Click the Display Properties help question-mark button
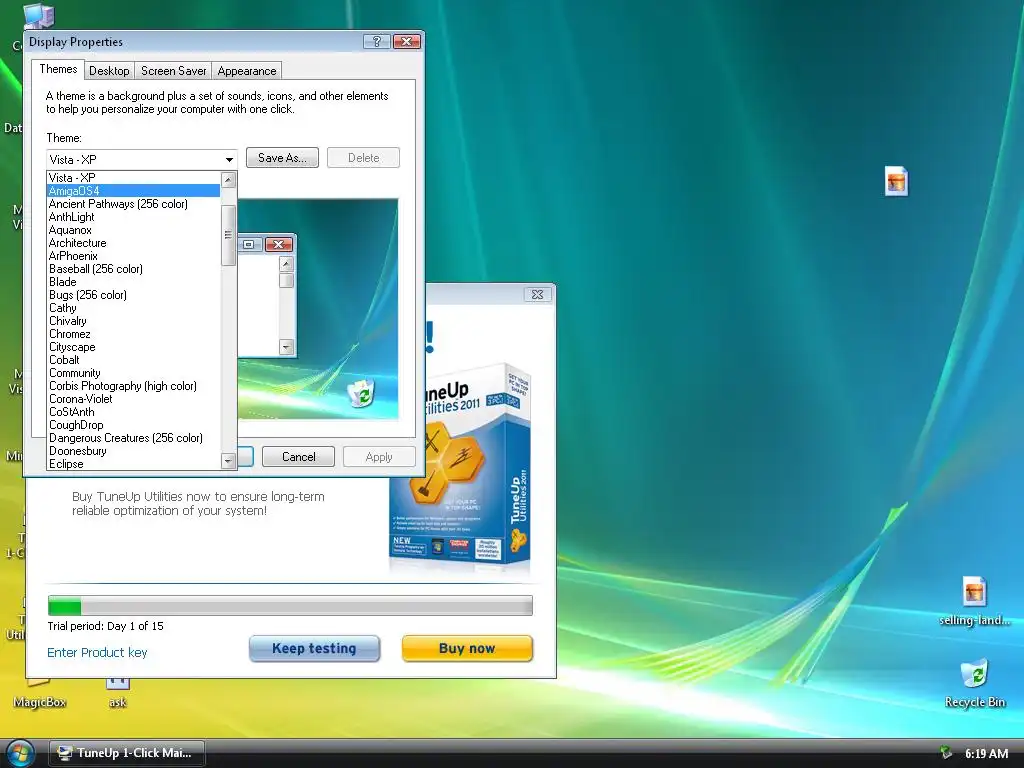 377,42
